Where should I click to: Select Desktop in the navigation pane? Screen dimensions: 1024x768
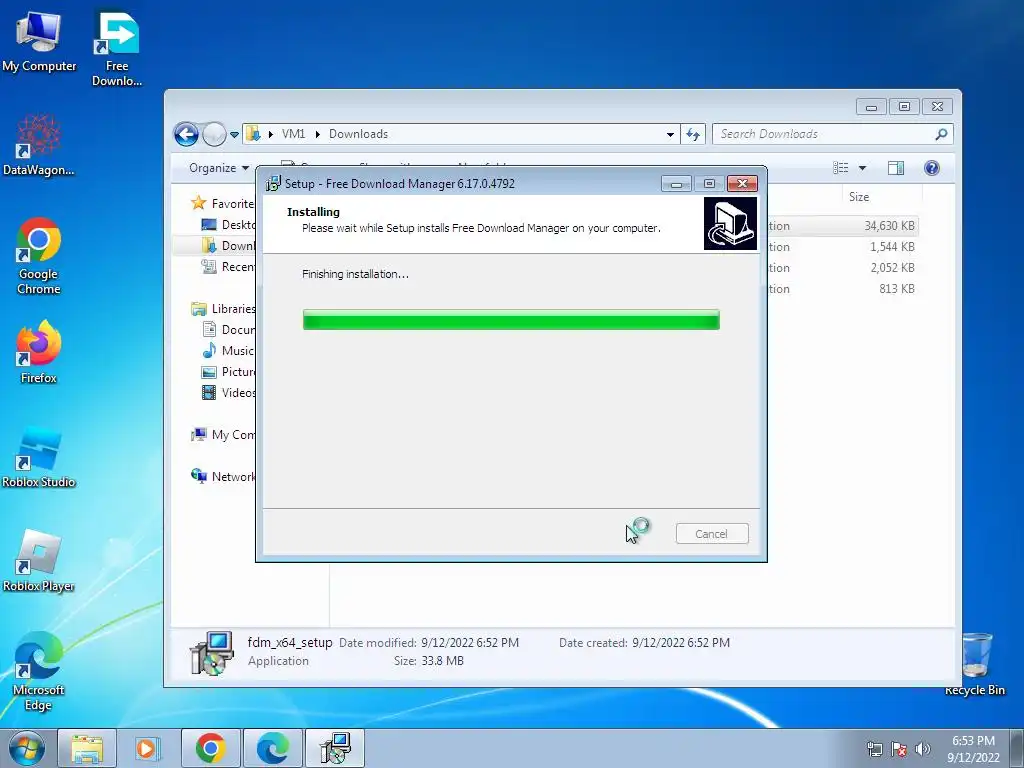click(228, 225)
